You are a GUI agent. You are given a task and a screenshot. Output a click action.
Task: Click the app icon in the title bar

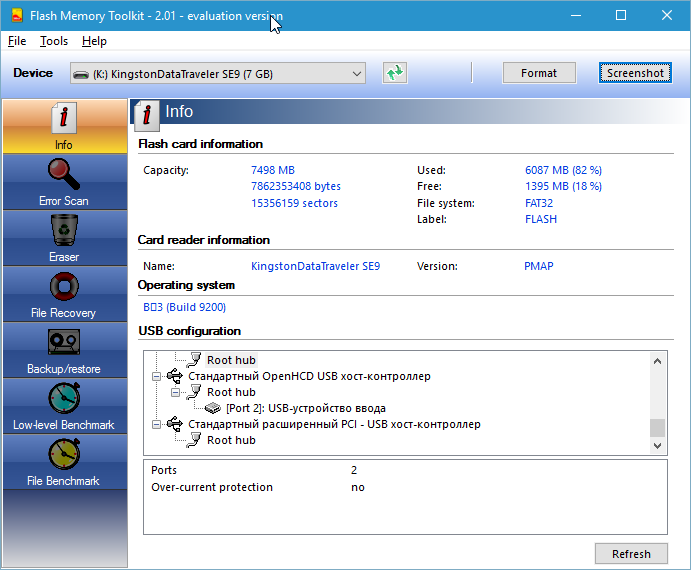pyautogui.click(x=17, y=15)
